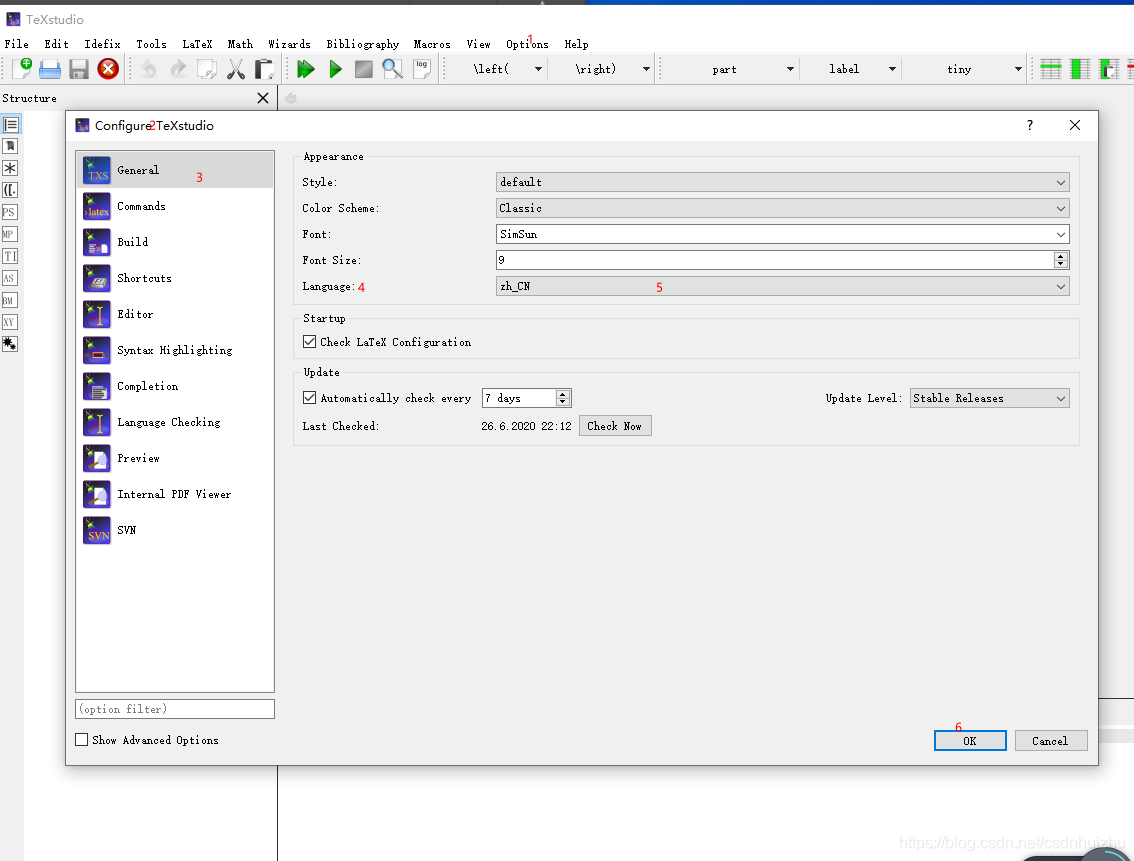This screenshot has width=1134, height=861.
Task: Click the option filter input field
Action: (x=175, y=709)
